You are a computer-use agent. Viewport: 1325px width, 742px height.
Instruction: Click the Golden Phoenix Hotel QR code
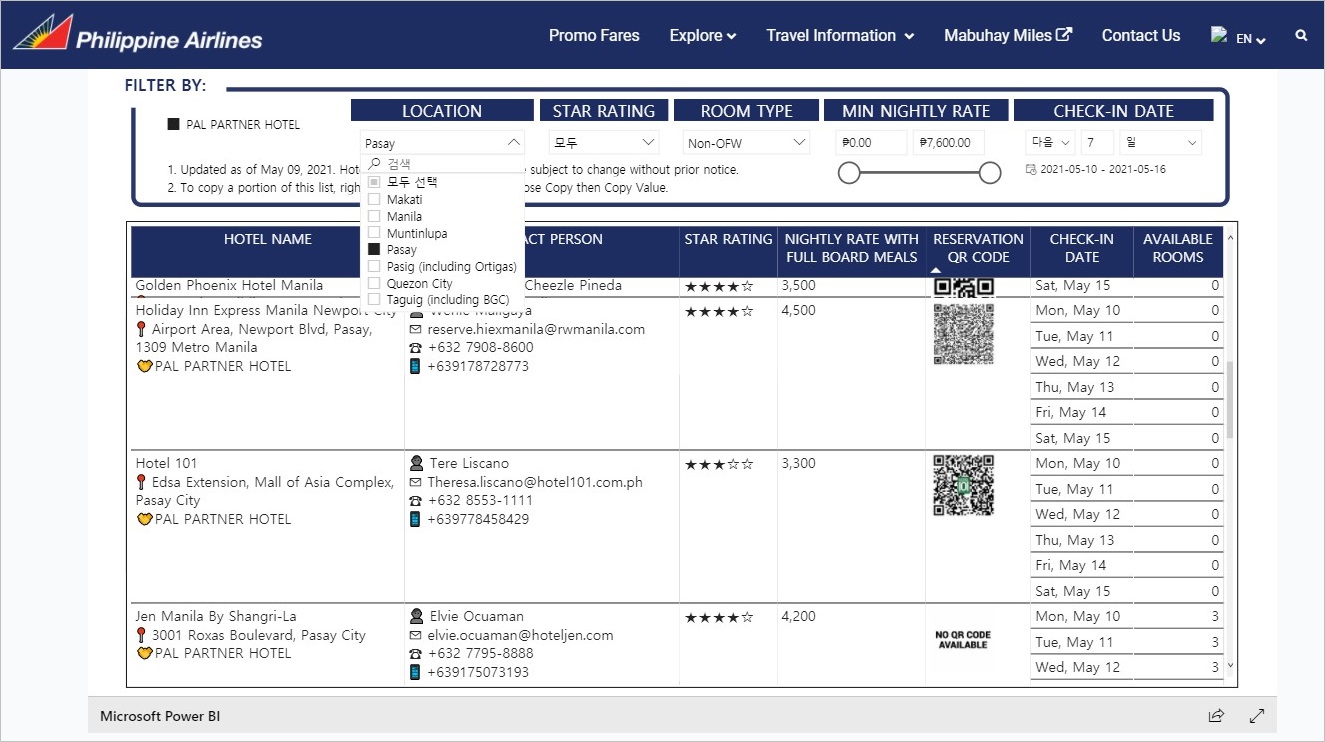point(963,288)
